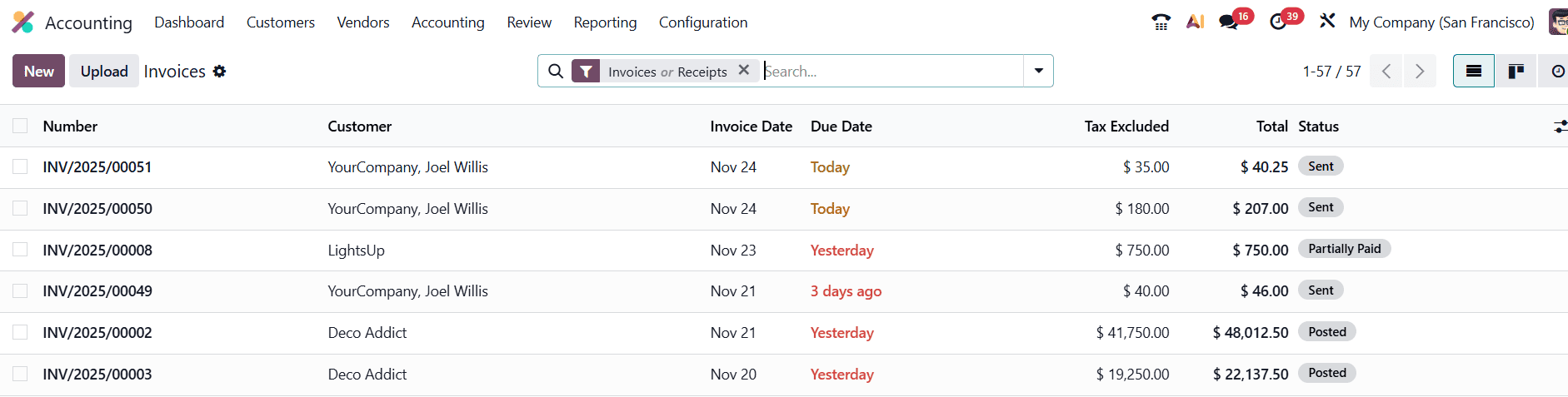The image size is (1568, 397).
Task: Remove the Invoices or Receipts filter
Action: 744,71
